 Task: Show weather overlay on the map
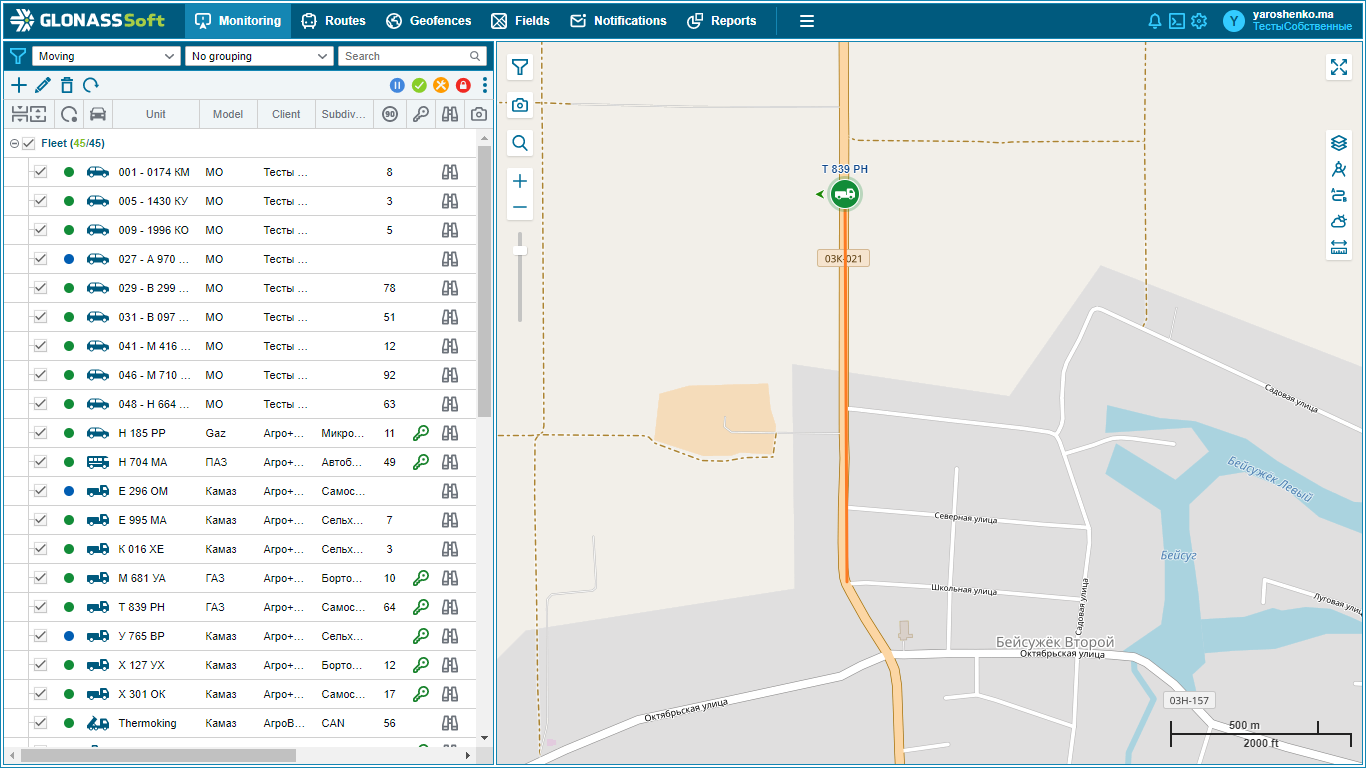[1339, 221]
